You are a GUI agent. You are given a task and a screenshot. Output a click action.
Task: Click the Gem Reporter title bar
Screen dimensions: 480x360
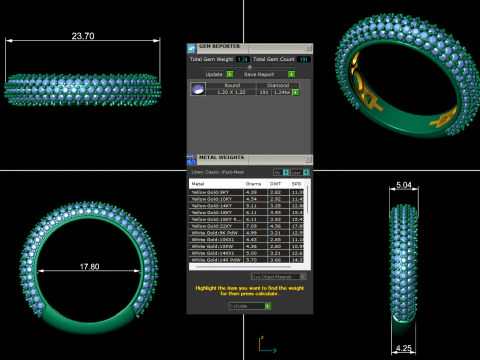point(250,48)
